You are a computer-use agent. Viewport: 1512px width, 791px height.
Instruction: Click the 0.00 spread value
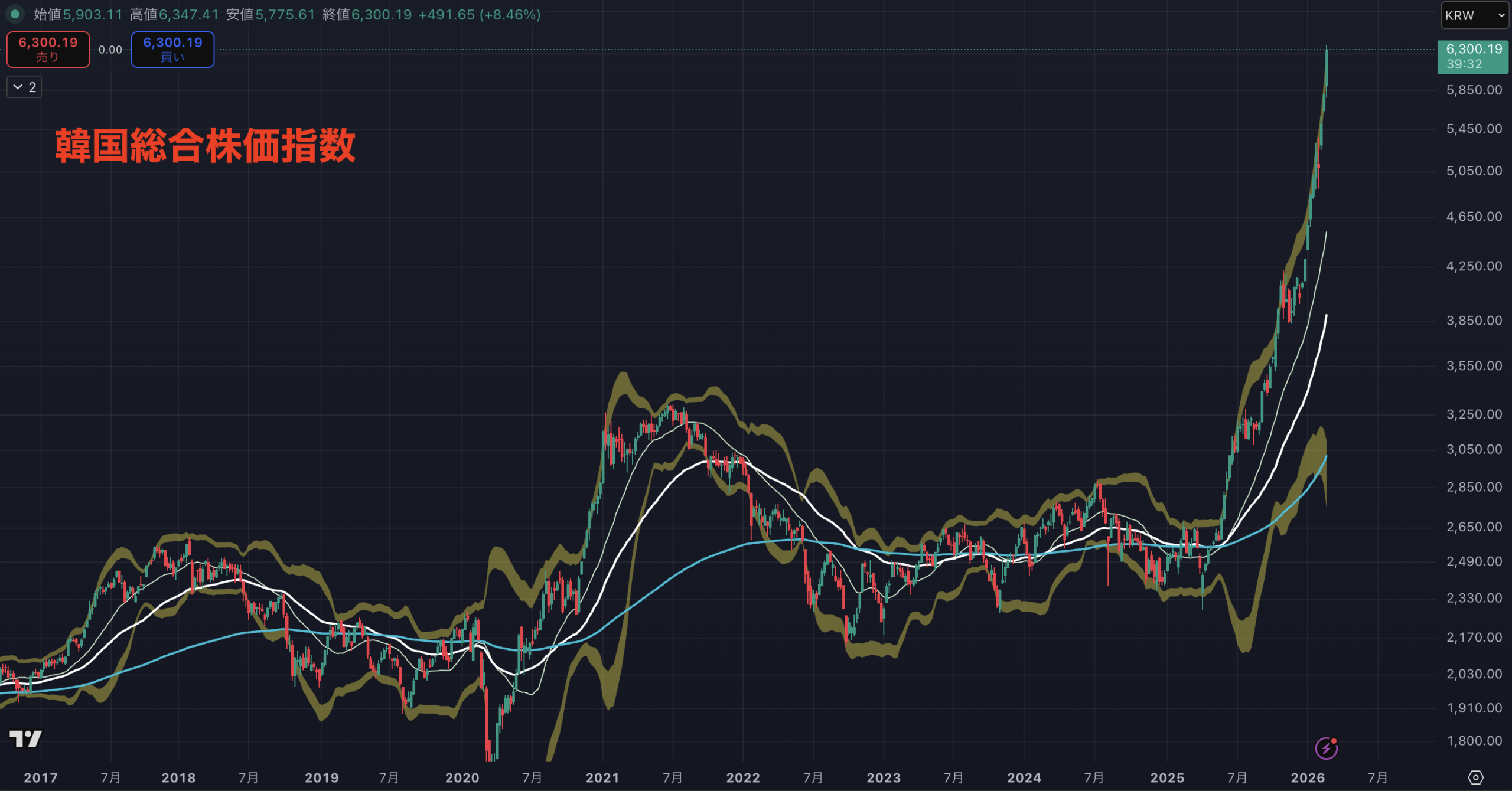(110, 50)
